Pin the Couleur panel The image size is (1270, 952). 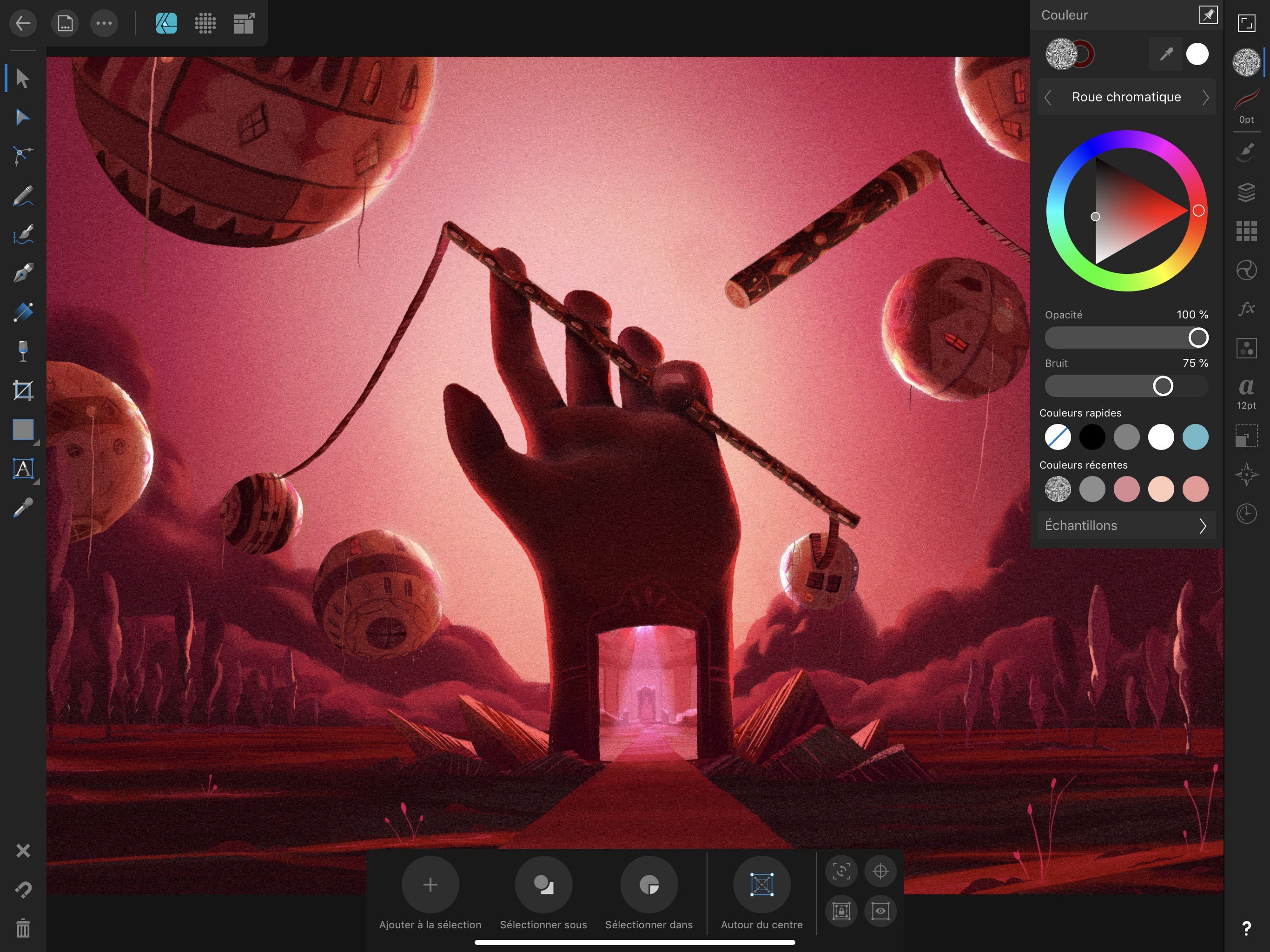[1208, 15]
